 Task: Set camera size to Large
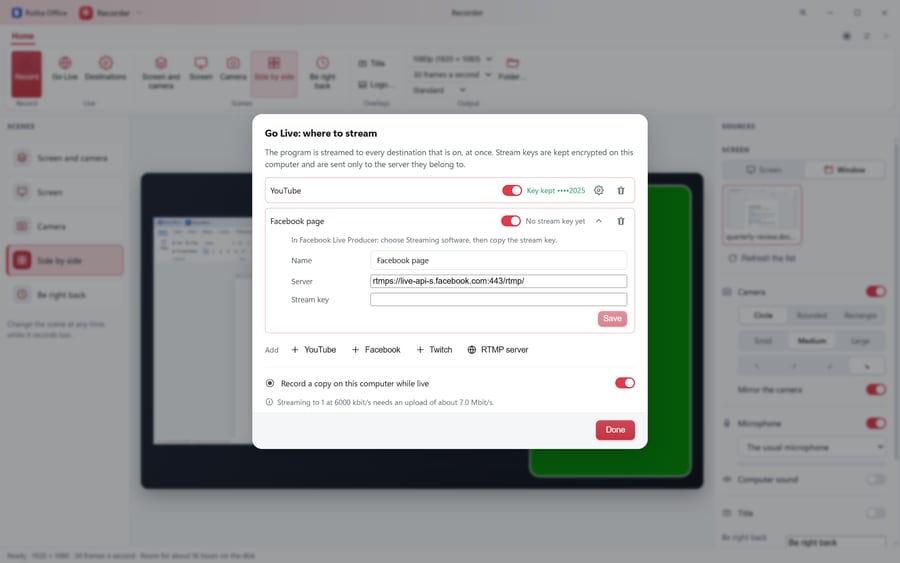tap(860, 341)
